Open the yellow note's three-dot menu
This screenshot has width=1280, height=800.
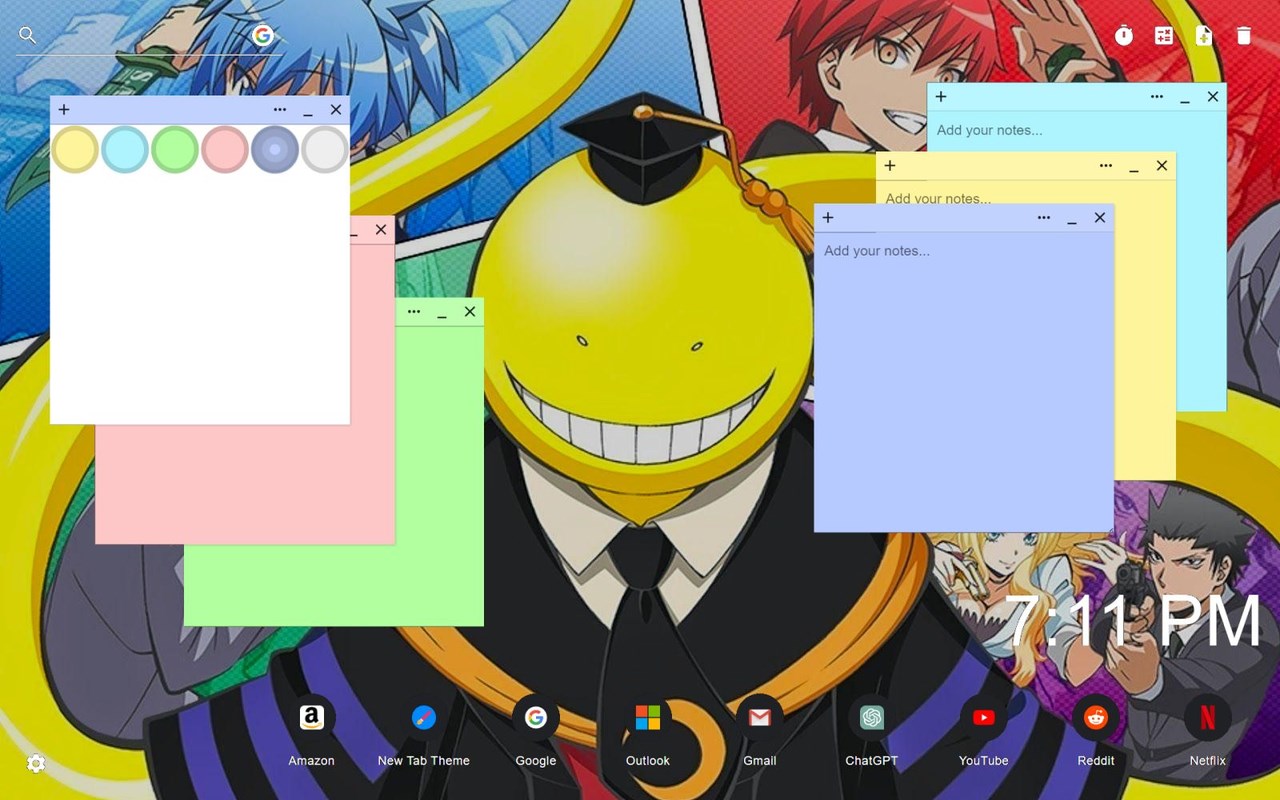pyautogui.click(x=1106, y=166)
